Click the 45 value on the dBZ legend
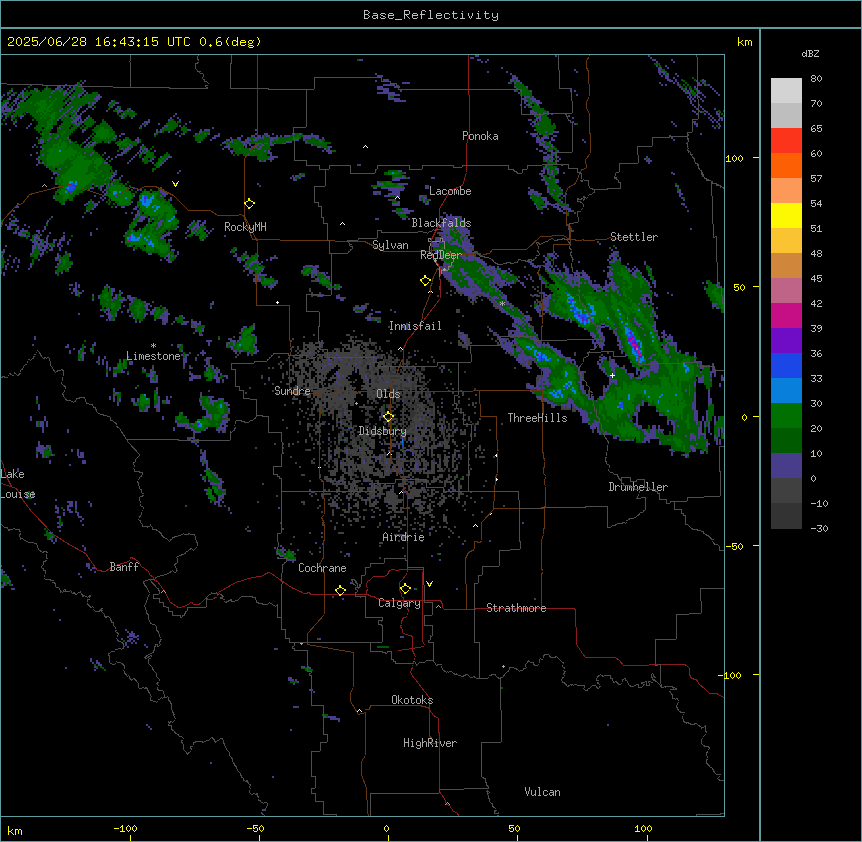The width and height of the screenshot is (862, 842). tap(816, 279)
